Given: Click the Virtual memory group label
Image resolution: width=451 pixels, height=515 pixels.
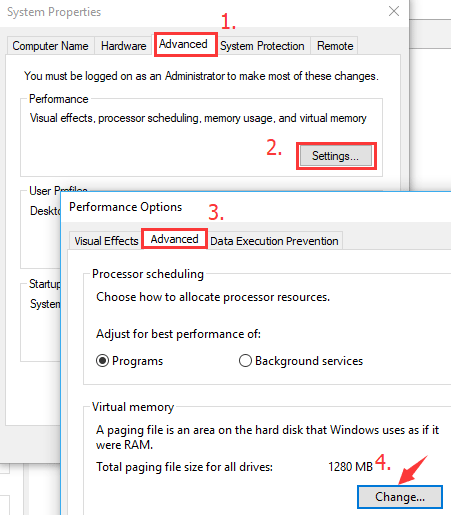Looking at the screenshot, I should tap(133, 407).
